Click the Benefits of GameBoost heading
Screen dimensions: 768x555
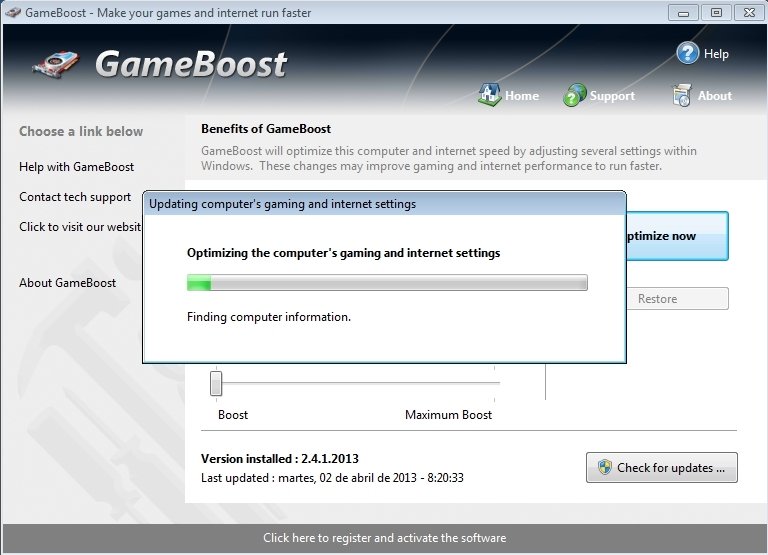(x=266, y=129)
